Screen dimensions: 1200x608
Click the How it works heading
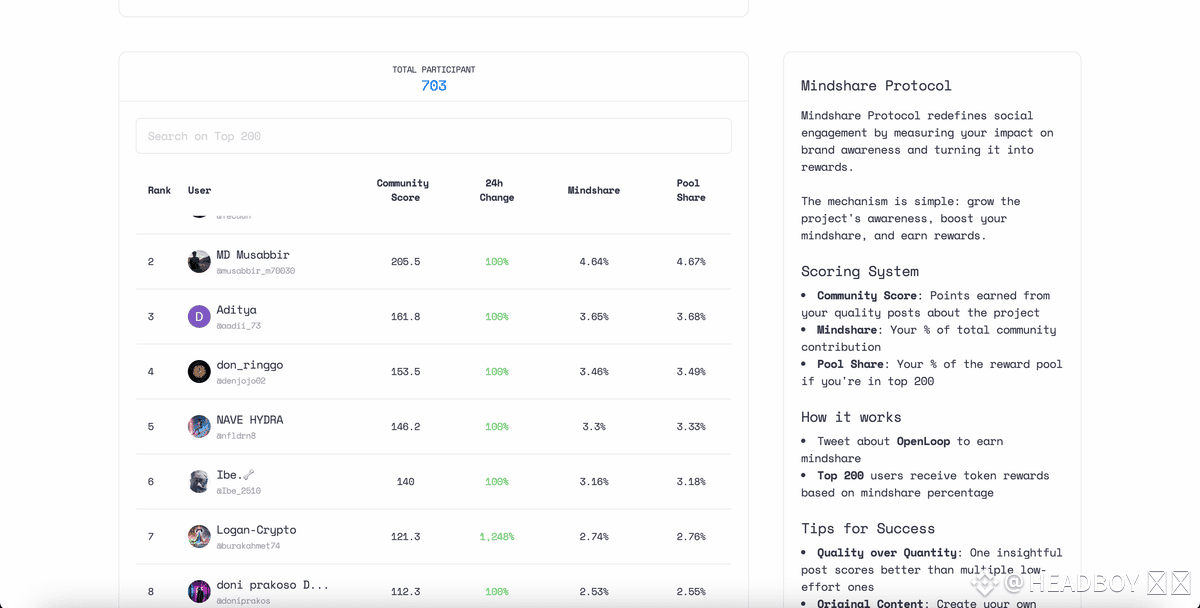851,418
